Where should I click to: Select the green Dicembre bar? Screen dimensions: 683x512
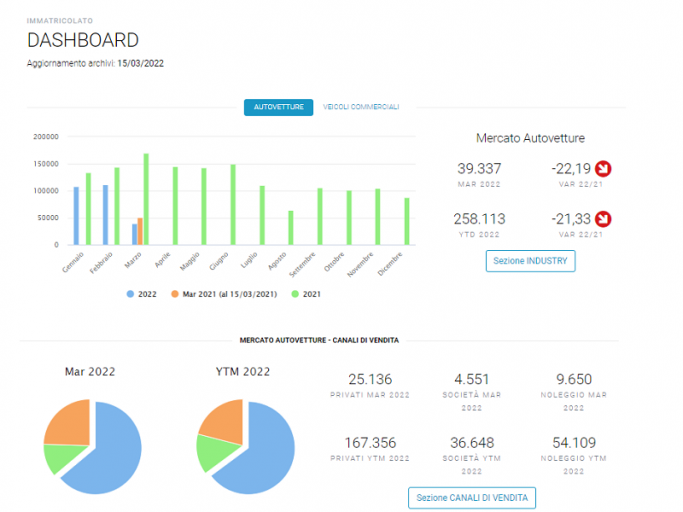point(407,221)
